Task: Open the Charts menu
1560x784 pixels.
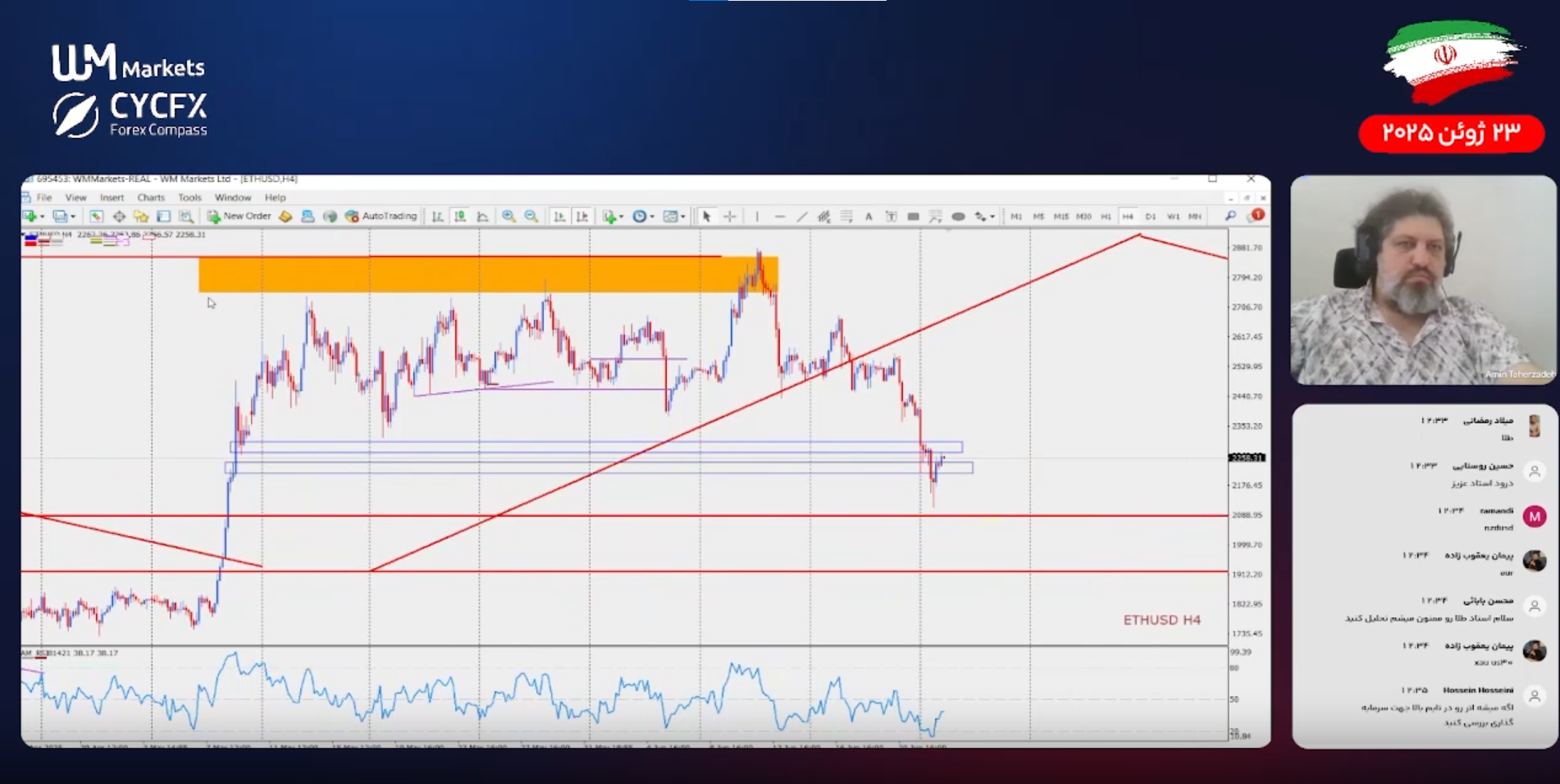Action: click(x=151, y=198)
